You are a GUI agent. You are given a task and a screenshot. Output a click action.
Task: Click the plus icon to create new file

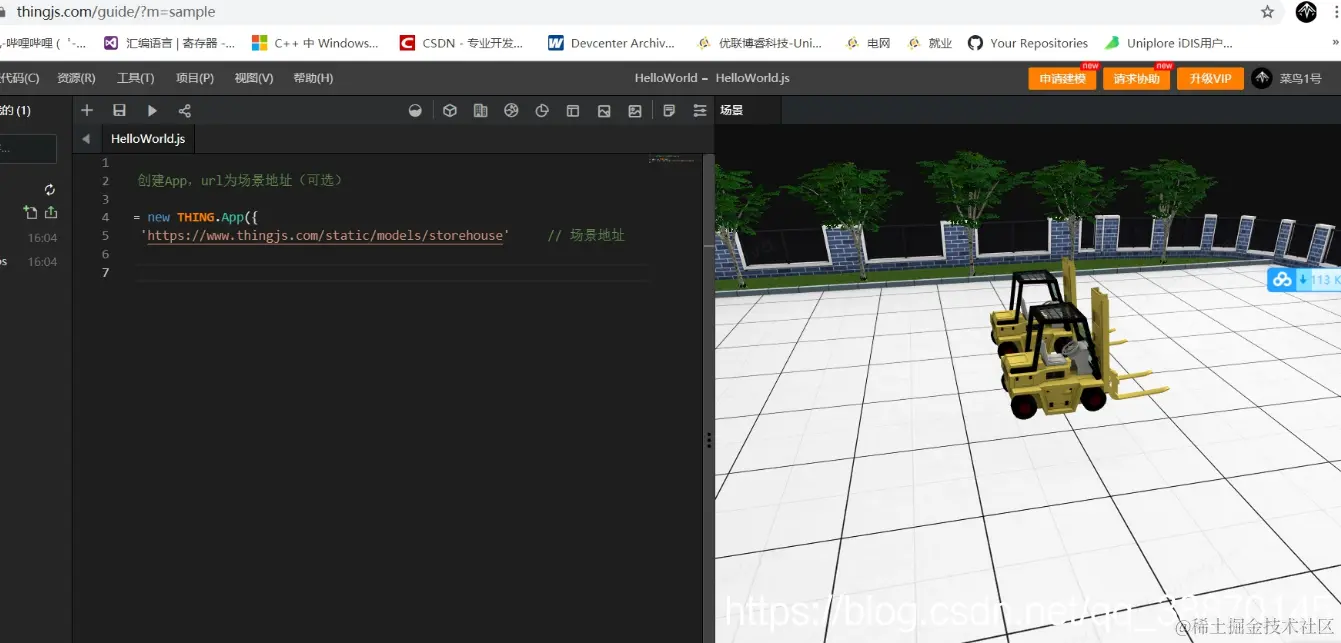pos(87,110)
